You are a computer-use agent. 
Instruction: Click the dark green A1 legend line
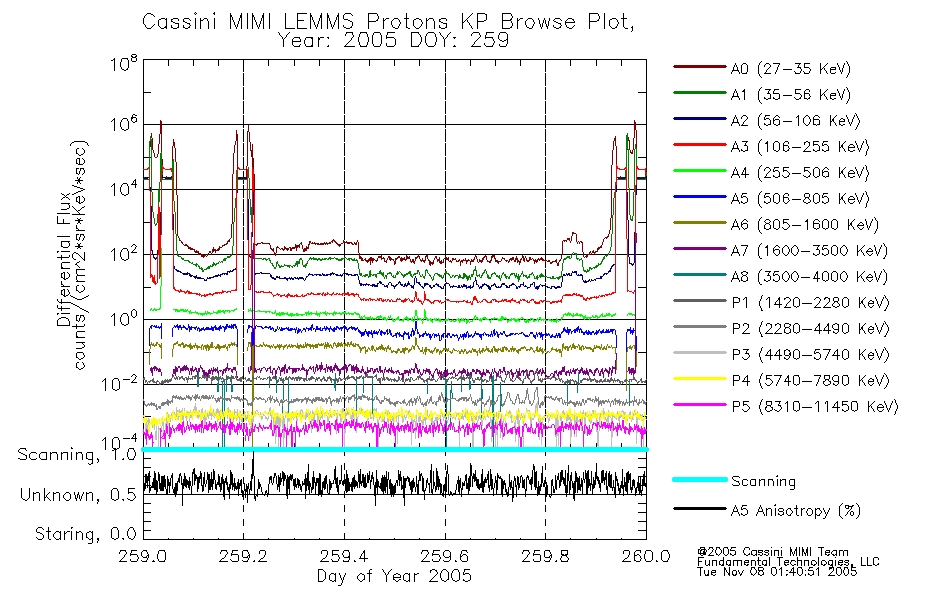[699, 93]
